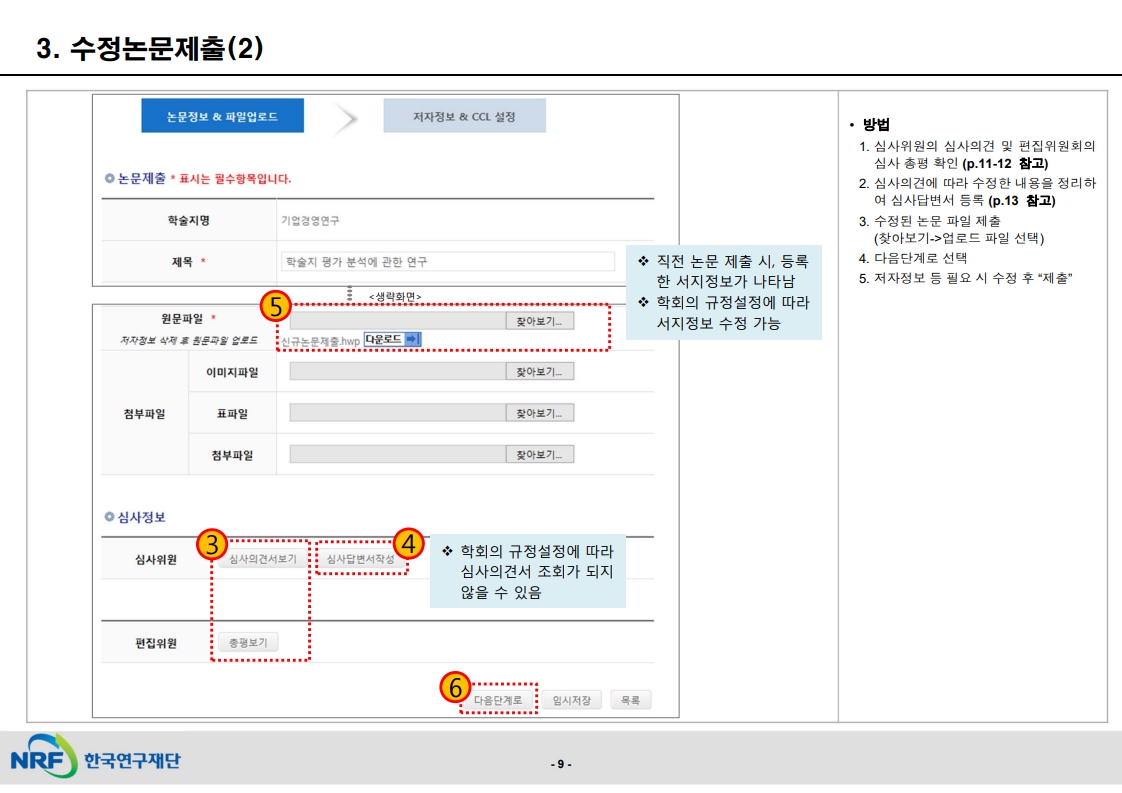Click the 편집위원 label cell
Viewport: 1122px width, 793px height.
(x=156, y=643)
